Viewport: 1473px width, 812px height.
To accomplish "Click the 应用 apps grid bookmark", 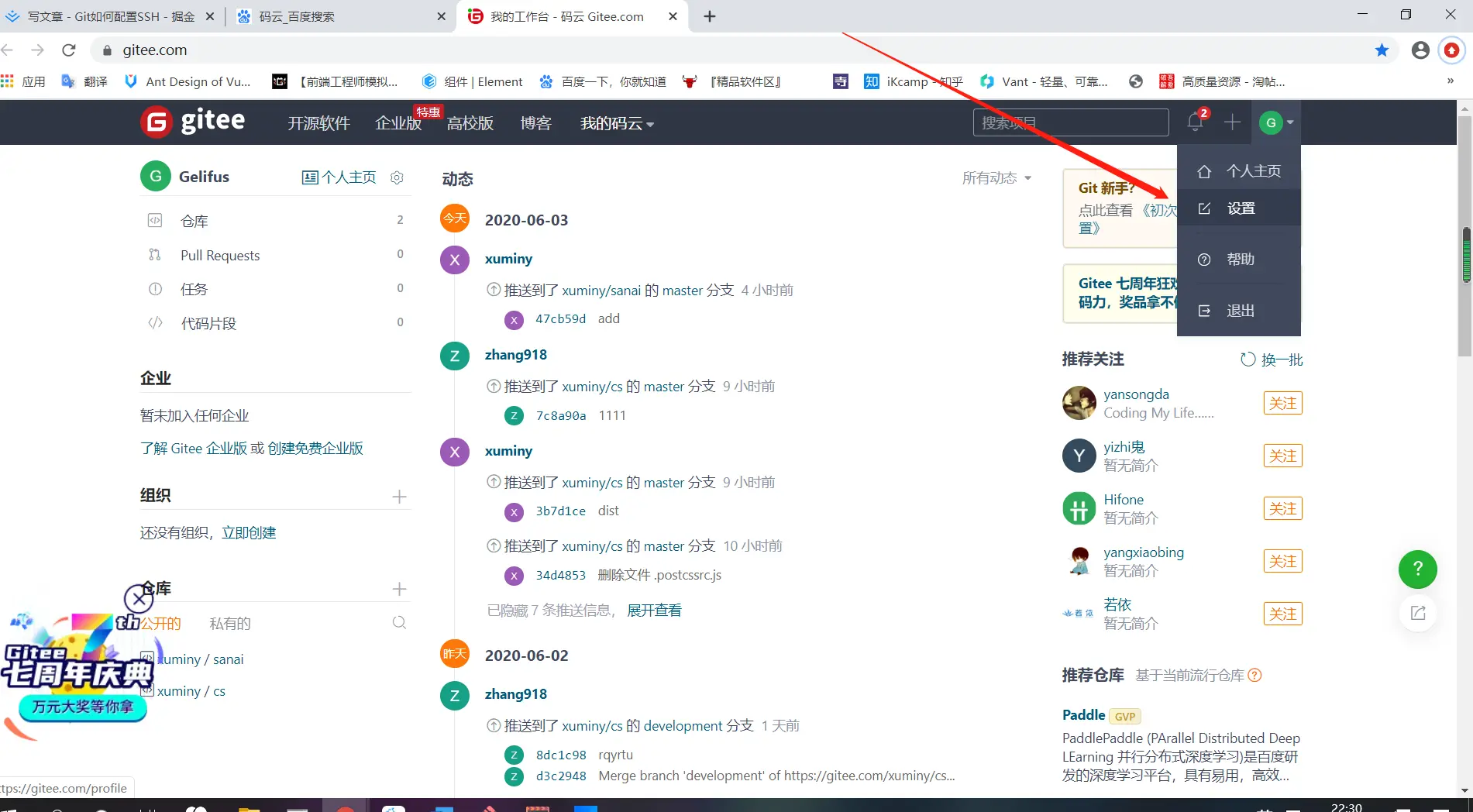I will pos(23,81).
